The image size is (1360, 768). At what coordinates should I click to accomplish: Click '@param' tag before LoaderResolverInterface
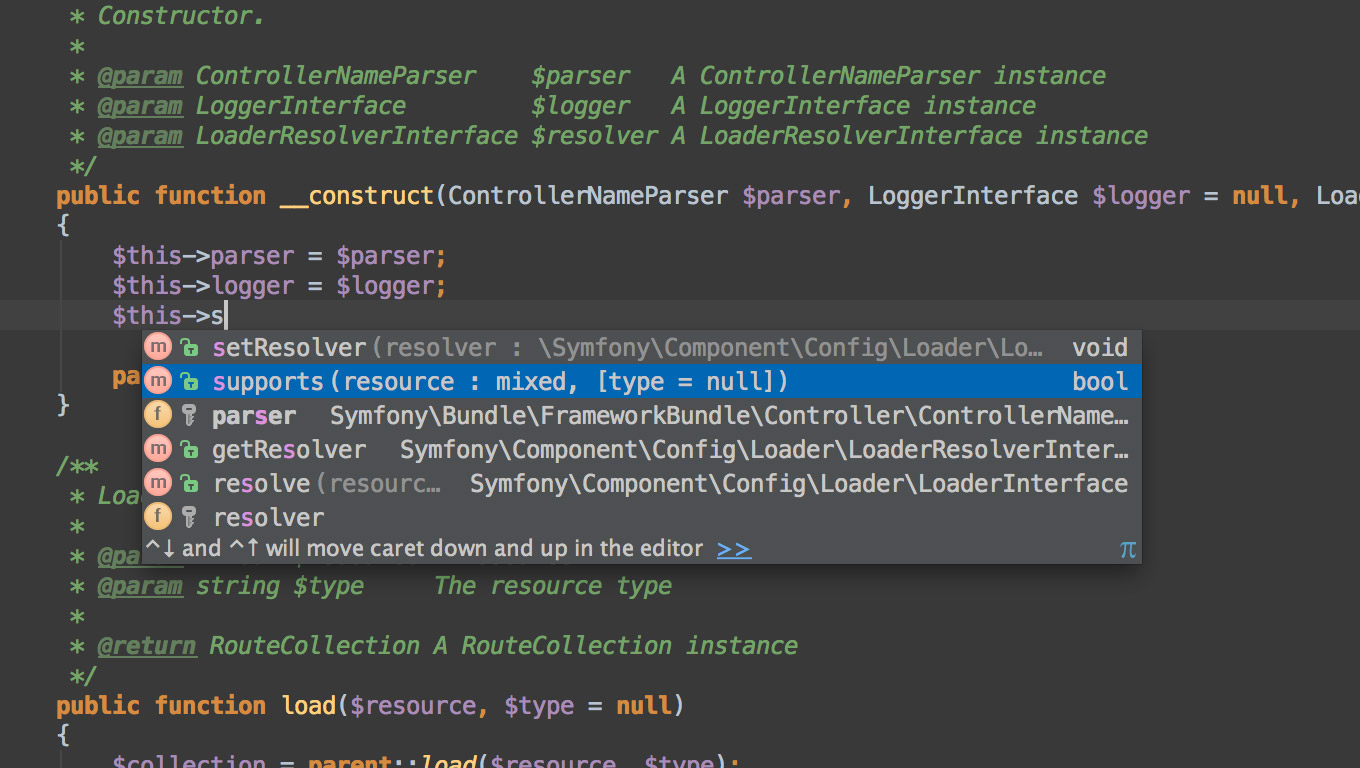tap(140, 136)
